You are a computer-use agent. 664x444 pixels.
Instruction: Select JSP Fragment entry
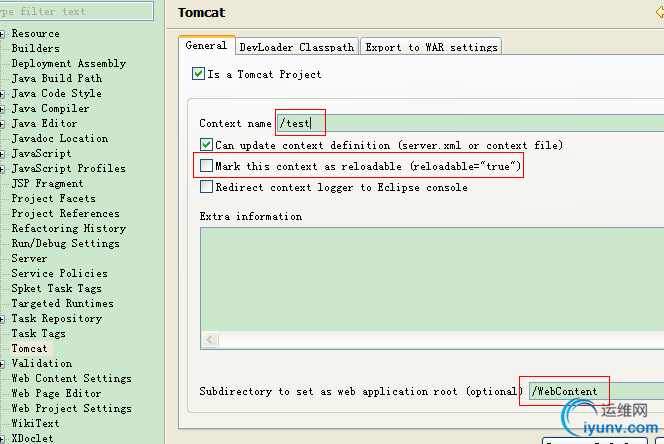point(47,183)
